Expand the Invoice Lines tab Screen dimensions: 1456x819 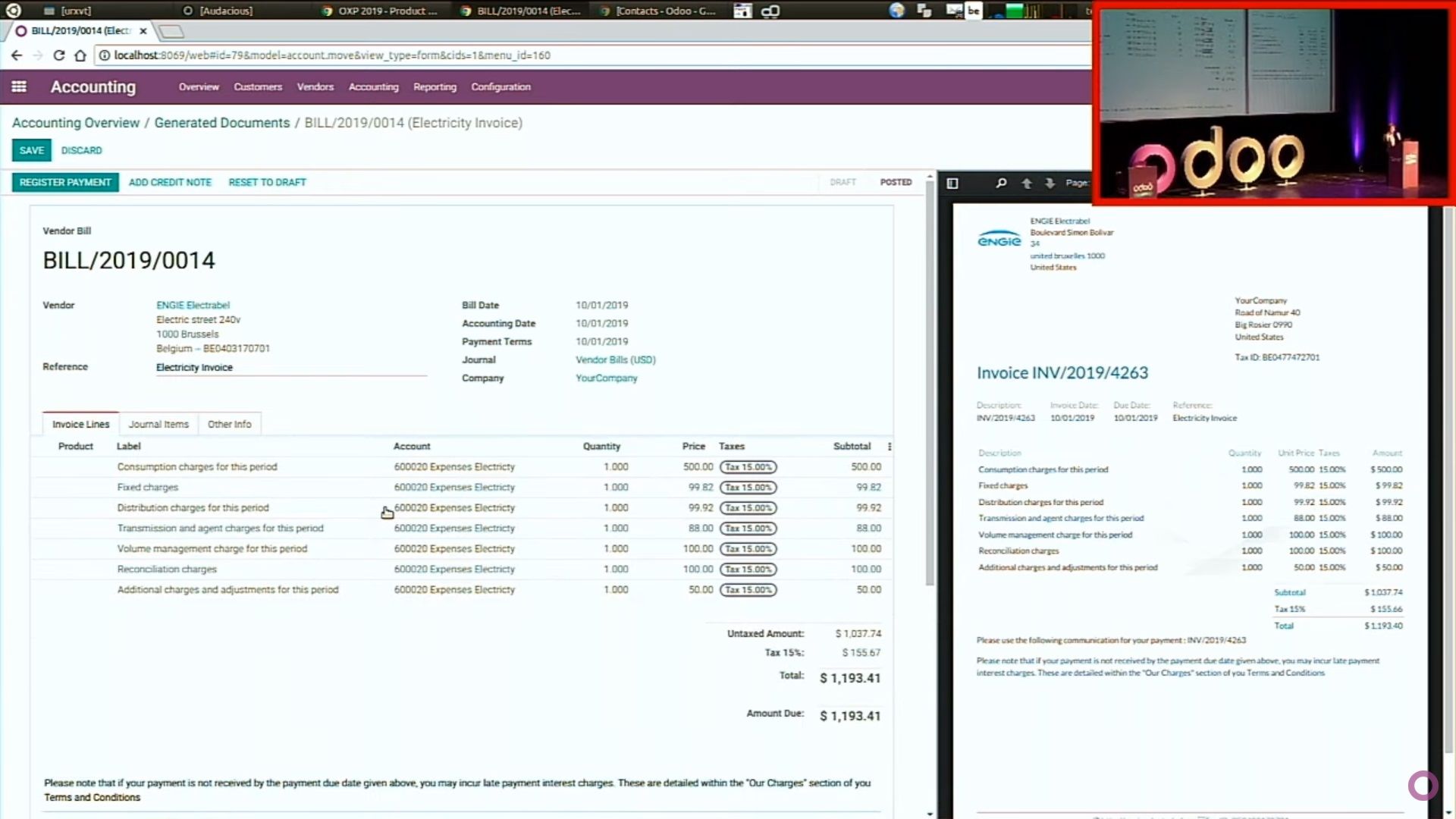[80, 423]
